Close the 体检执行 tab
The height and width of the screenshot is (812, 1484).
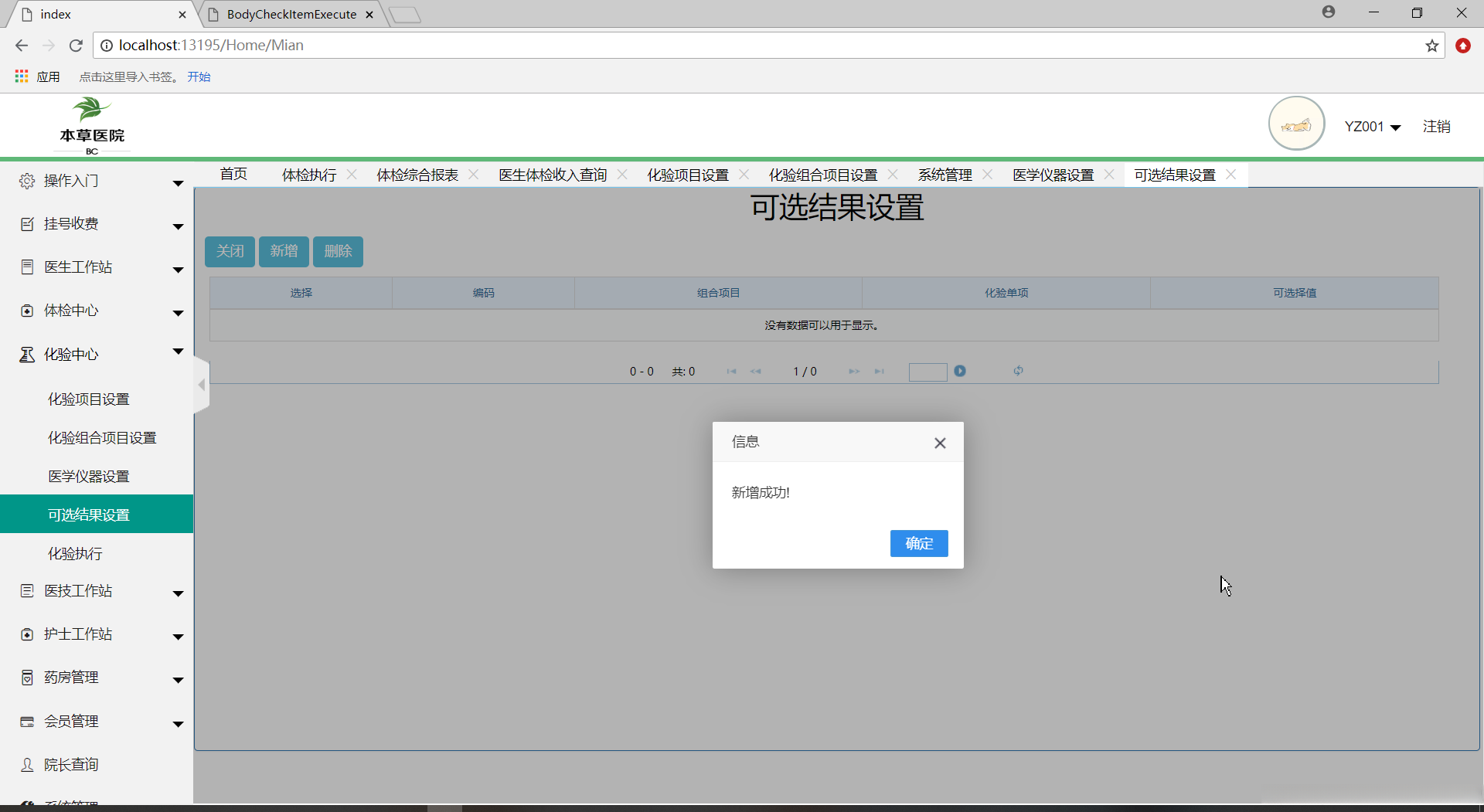point(352,175)
